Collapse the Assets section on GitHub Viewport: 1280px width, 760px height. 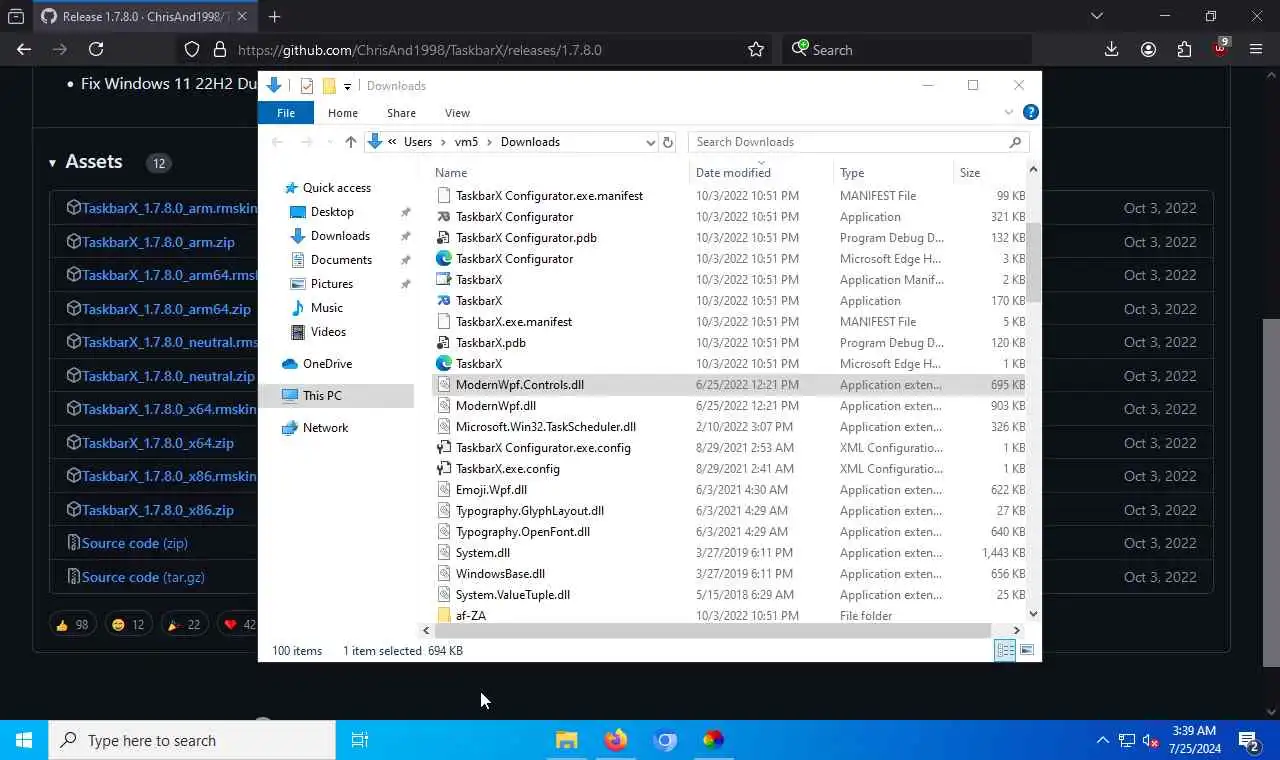(x=52, y=162)
